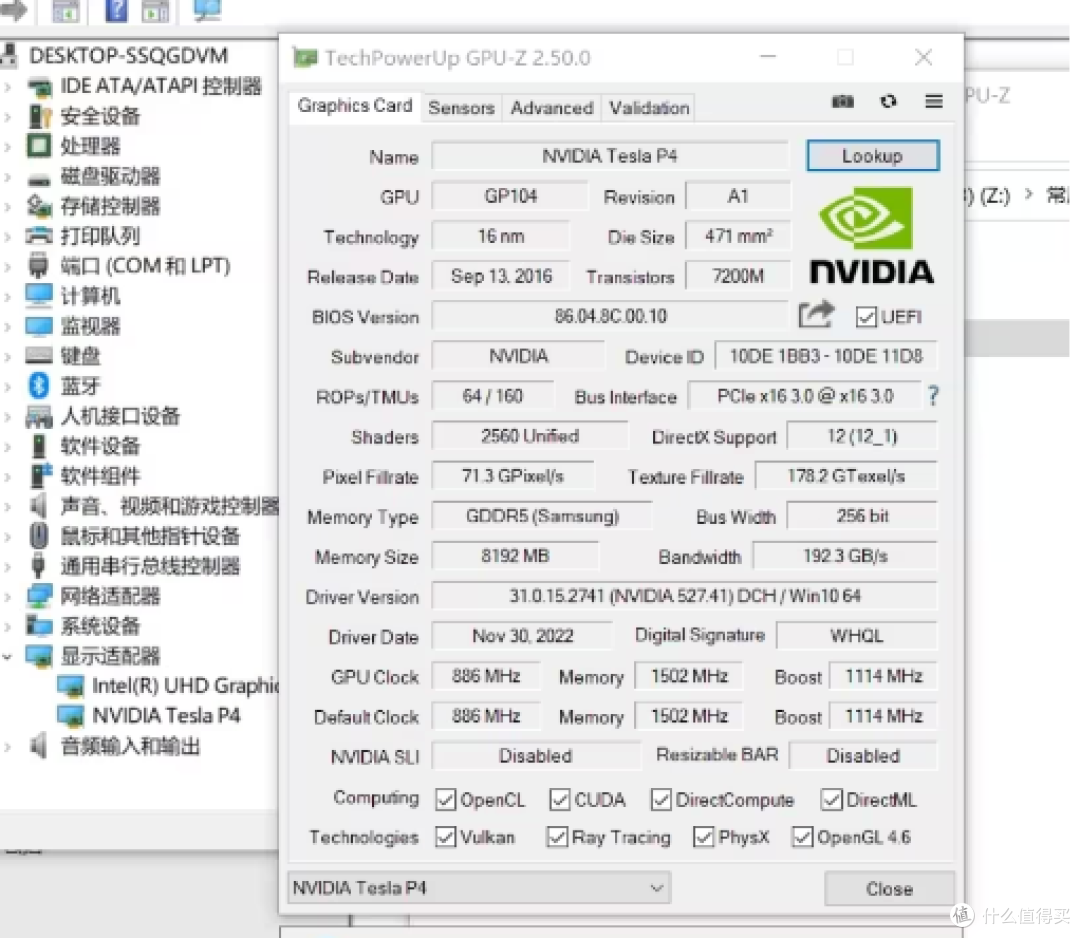Expand the software components (软件组件) node
The image size is (1080, 938).
point(8,476)
